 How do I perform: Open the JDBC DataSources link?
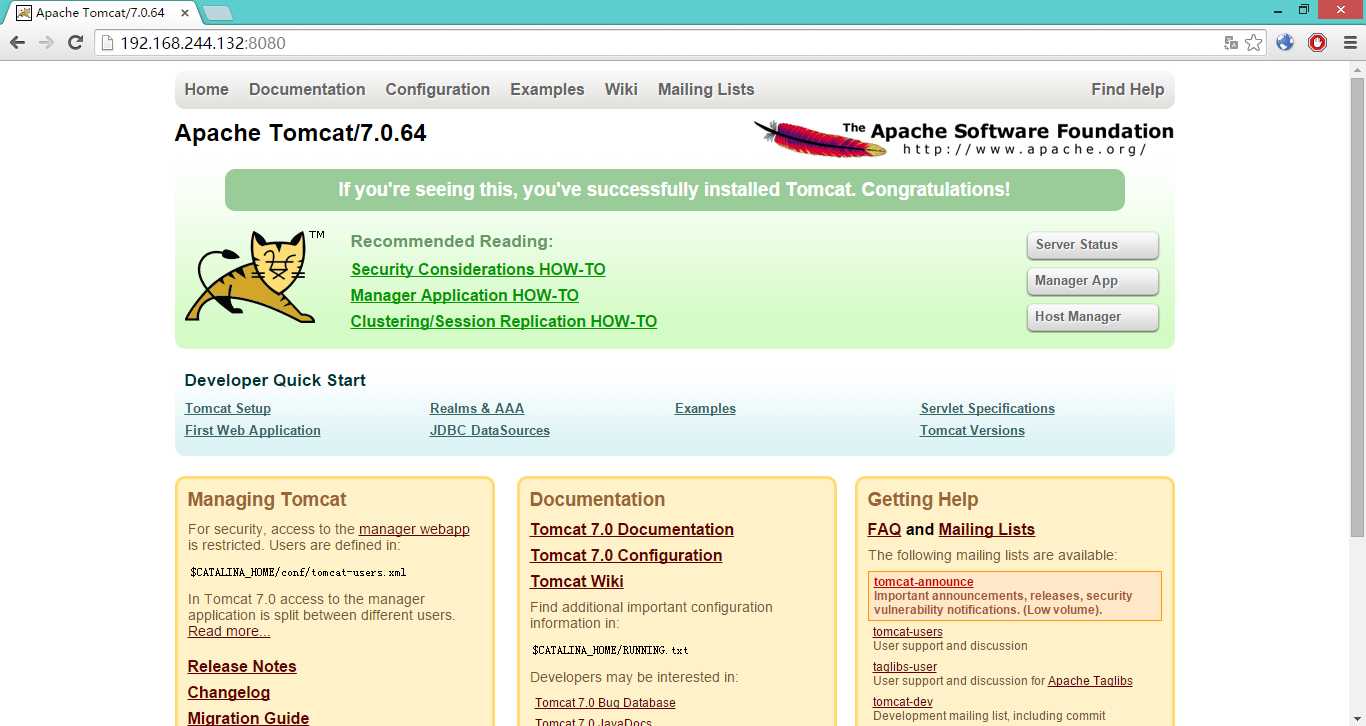tap(490, 430)
